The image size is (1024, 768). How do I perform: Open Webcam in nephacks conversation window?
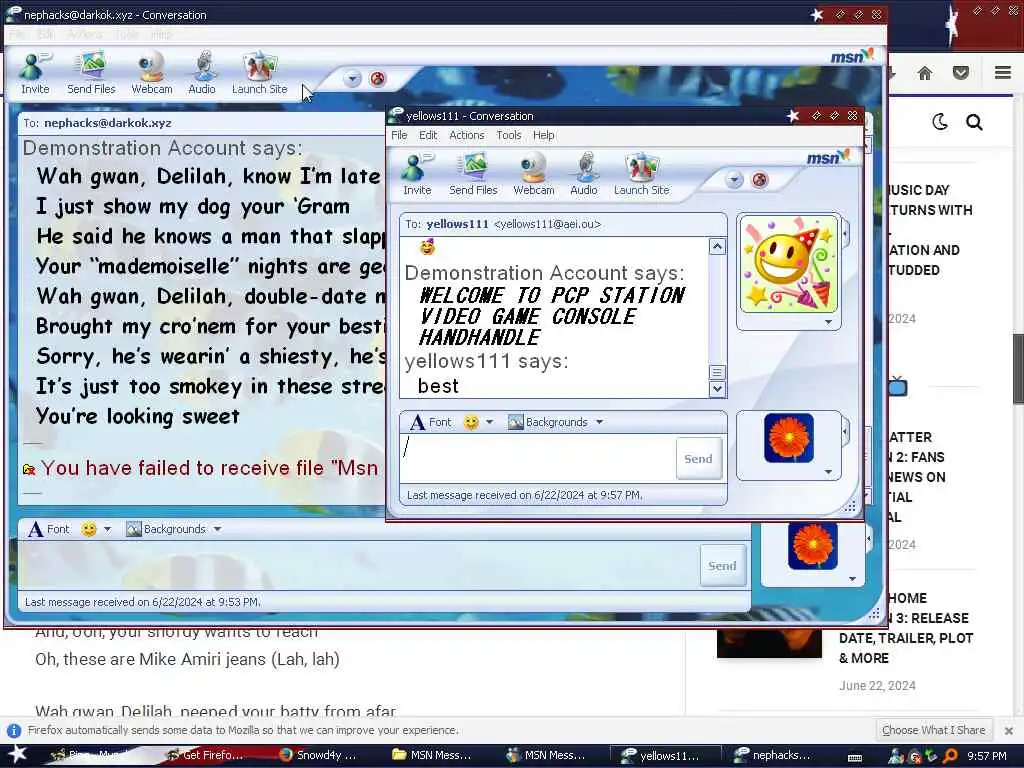(x=152, y=72)
